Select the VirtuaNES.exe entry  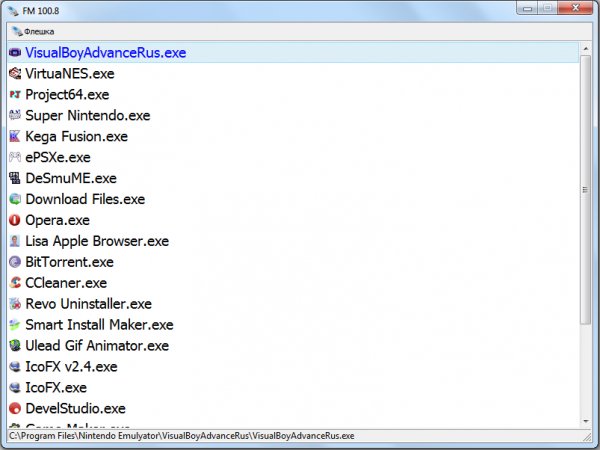293,73
